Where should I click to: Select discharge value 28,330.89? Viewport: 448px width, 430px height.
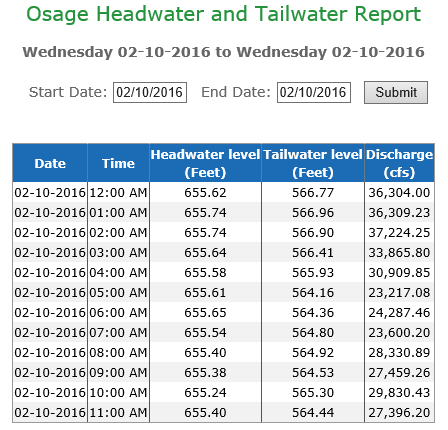pos(399,352)
